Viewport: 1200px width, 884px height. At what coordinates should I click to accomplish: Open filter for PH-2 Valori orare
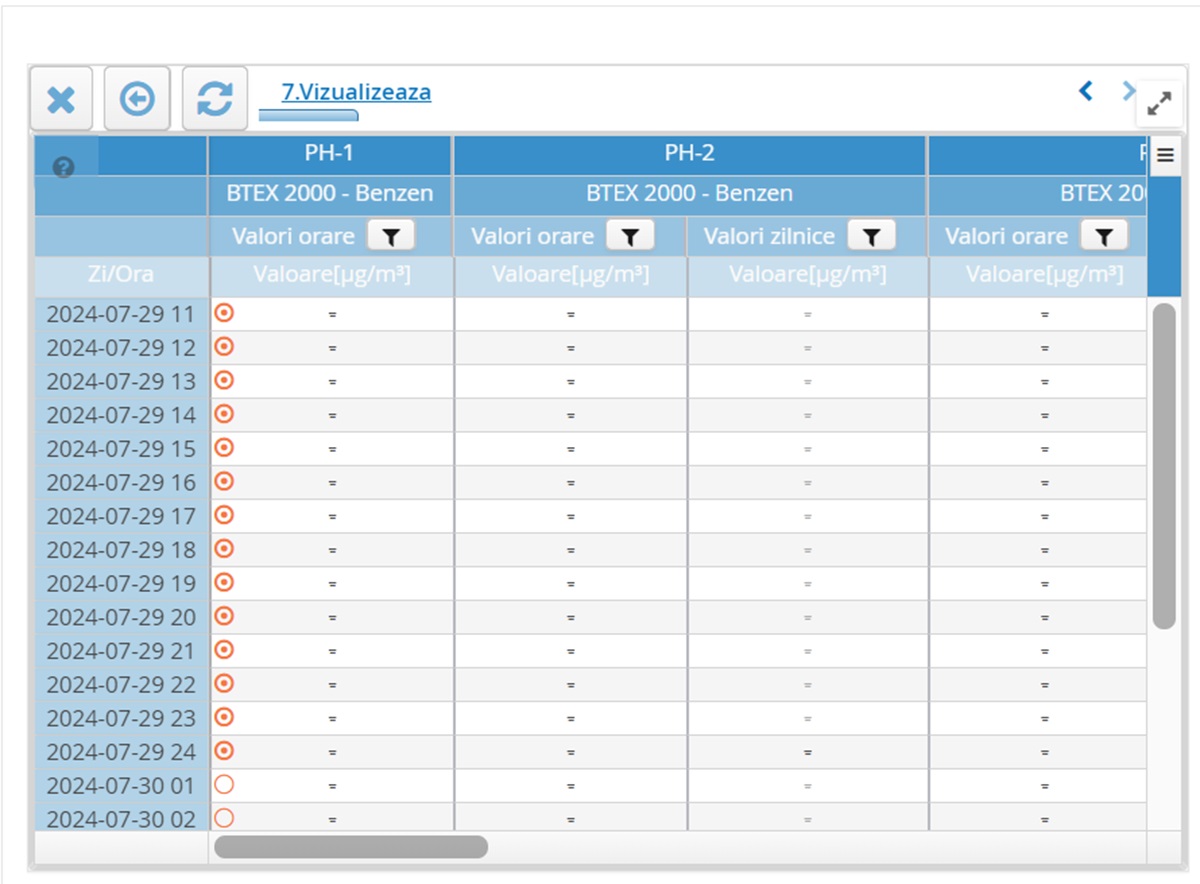point(630,236)
